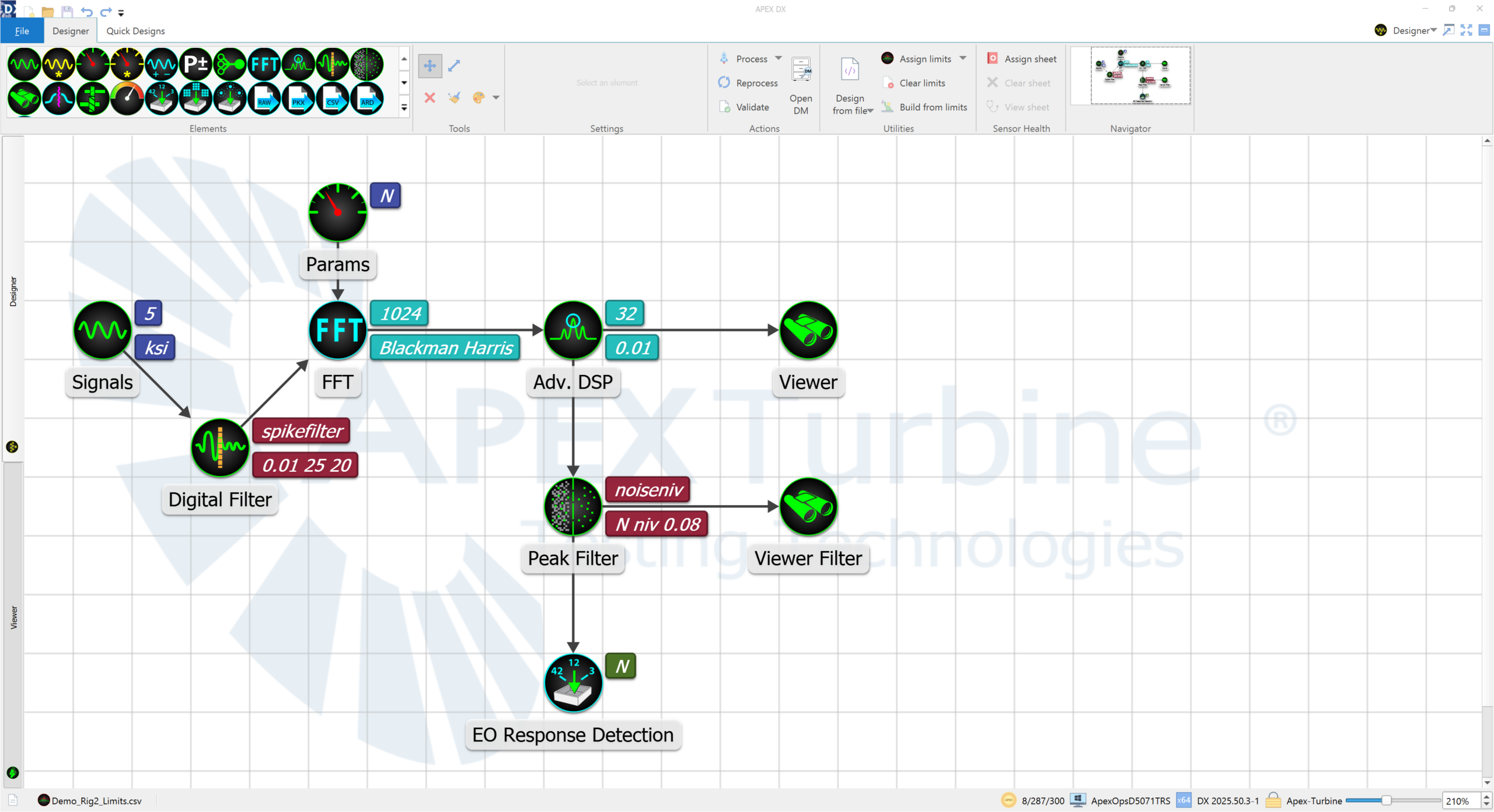Click Build from limits
This screenshot has width=1494, height=812.
(x=933, y=107)
